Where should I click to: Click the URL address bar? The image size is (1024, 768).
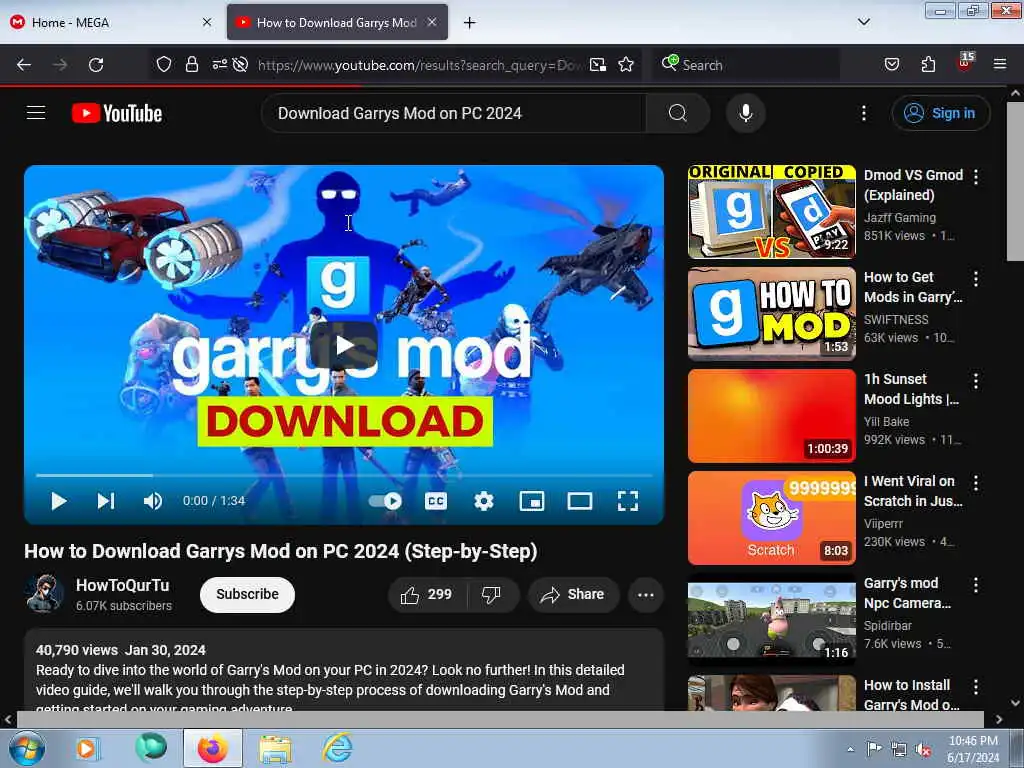tap(418, 65)
